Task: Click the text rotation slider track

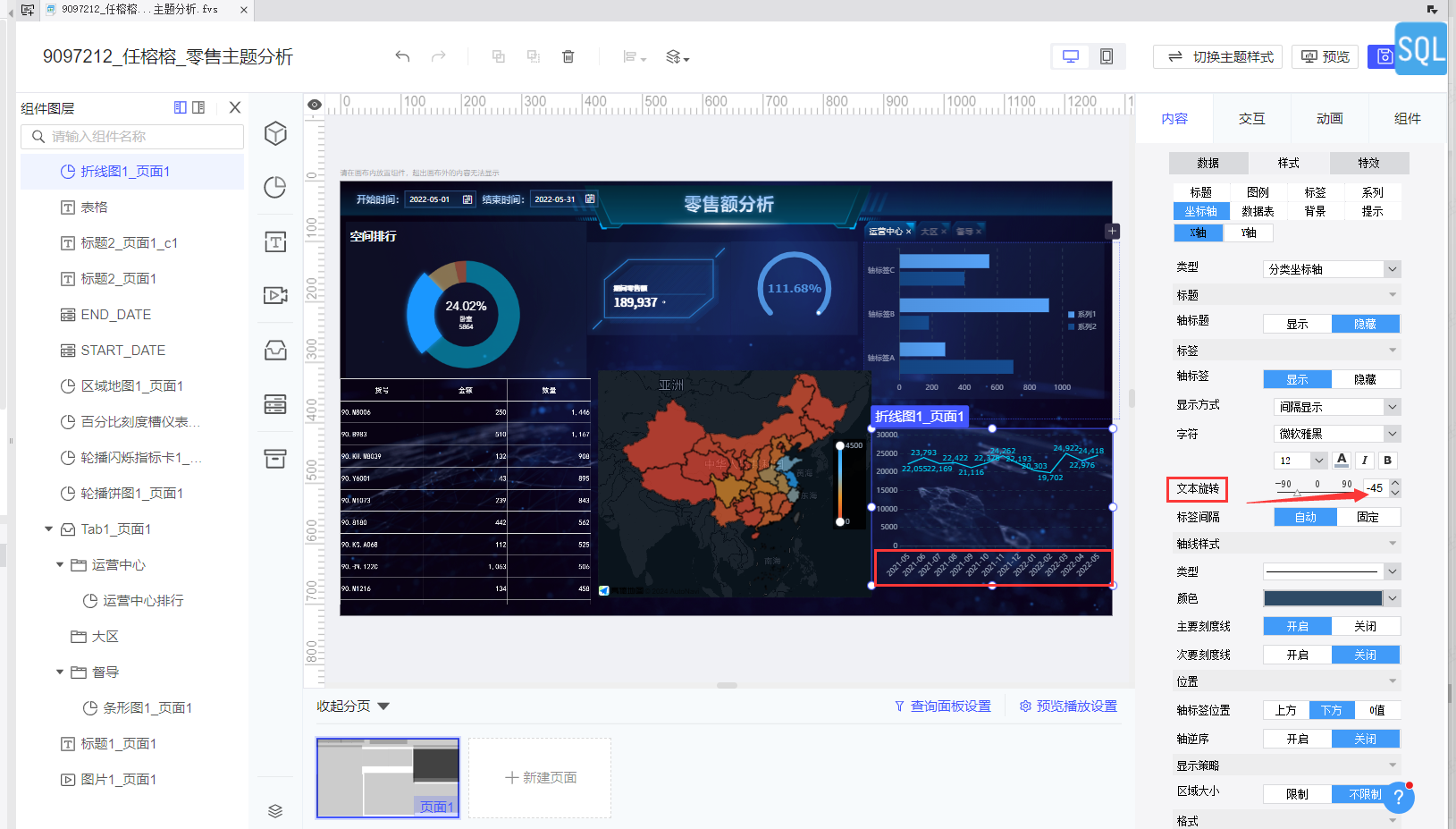Action: click(x=1315, y=493)
